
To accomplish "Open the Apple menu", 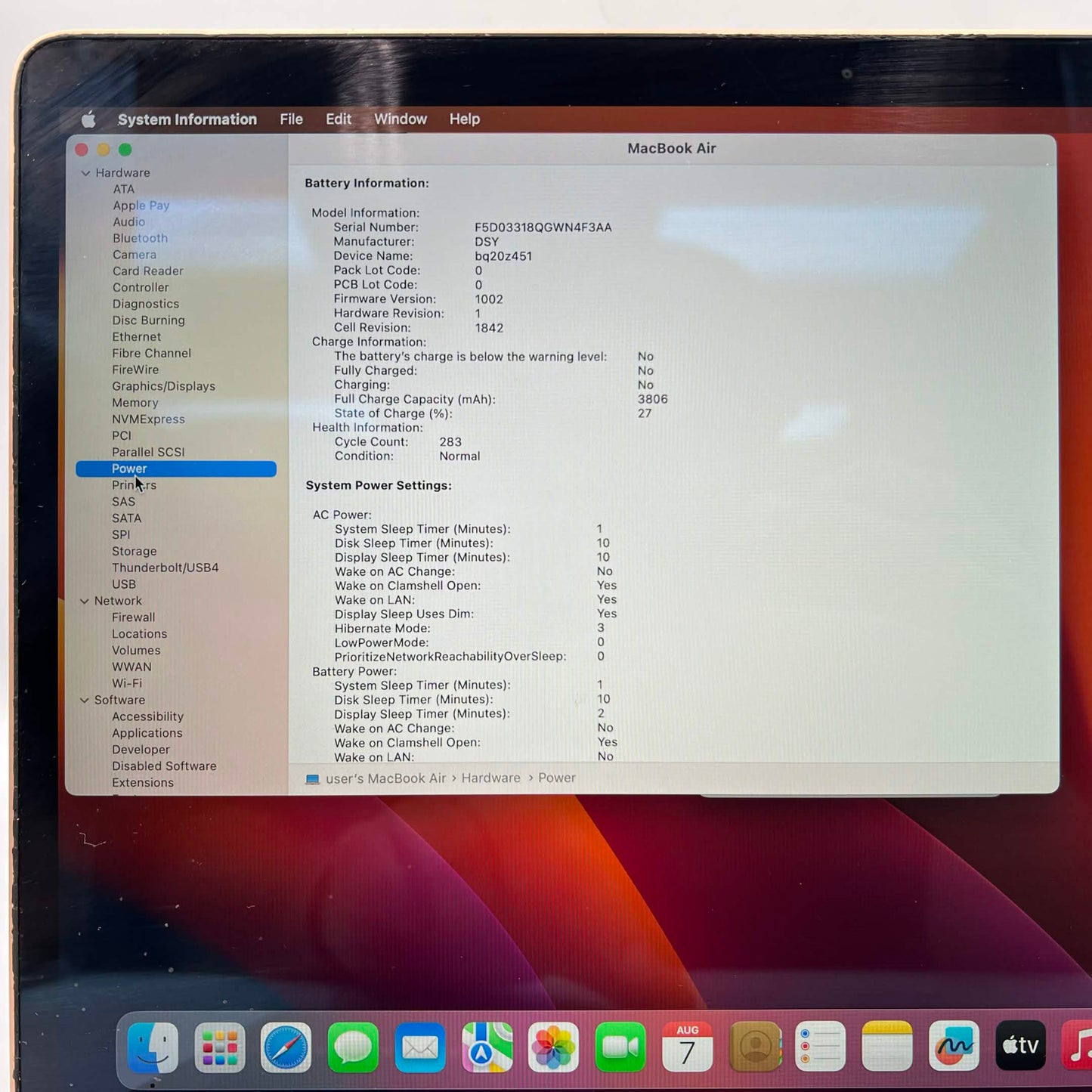I will (88, 119).
